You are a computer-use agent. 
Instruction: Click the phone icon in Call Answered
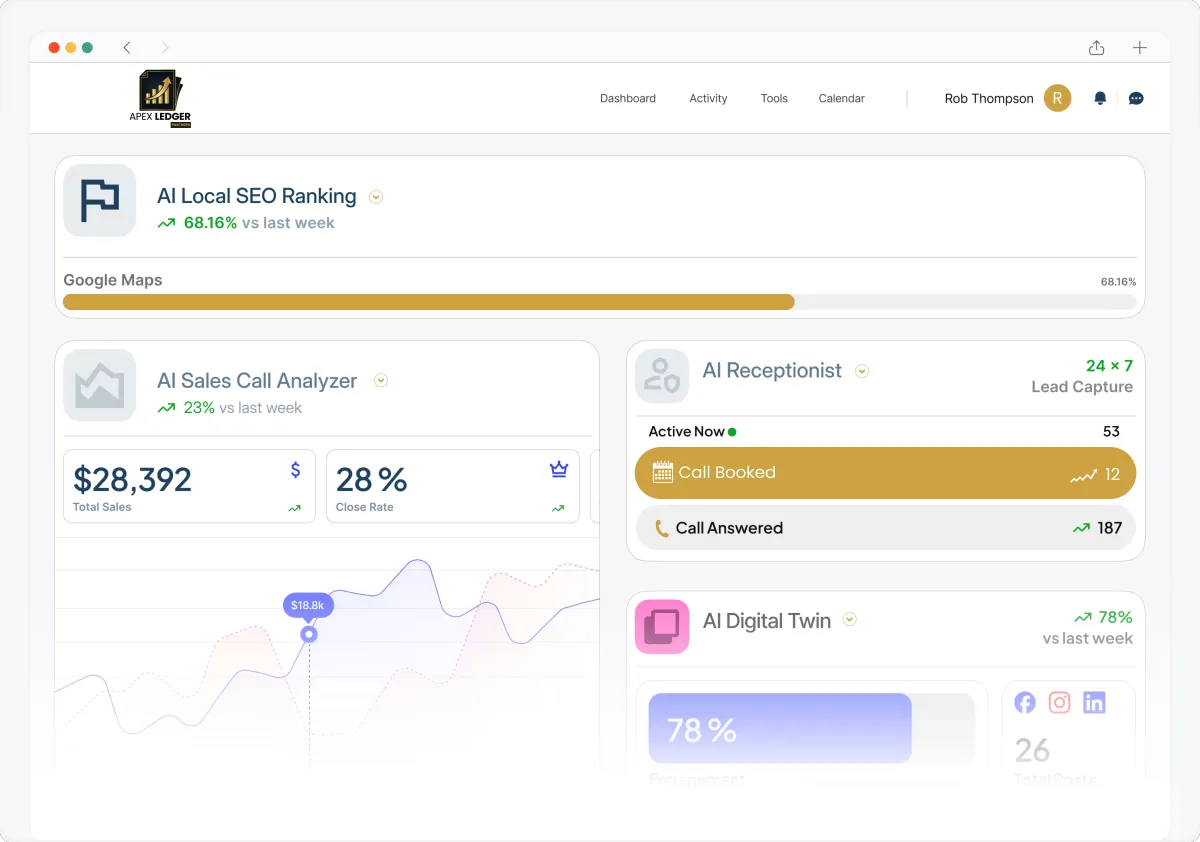(661, 528)
